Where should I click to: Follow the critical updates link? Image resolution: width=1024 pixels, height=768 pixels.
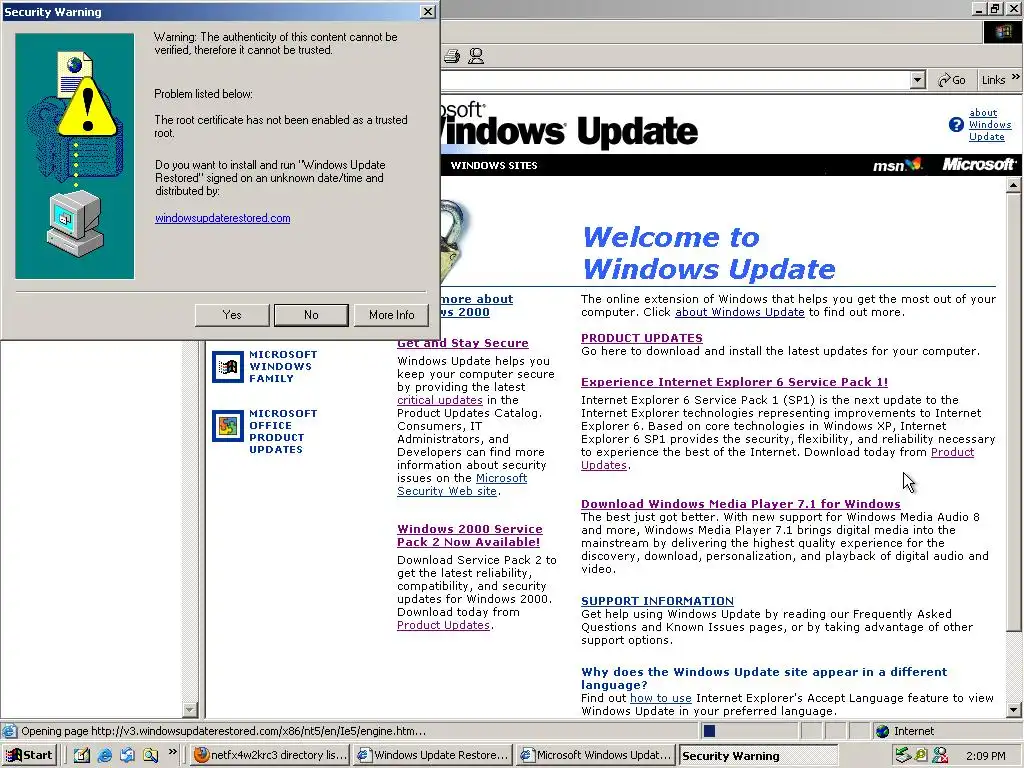[x=440, y=400]
